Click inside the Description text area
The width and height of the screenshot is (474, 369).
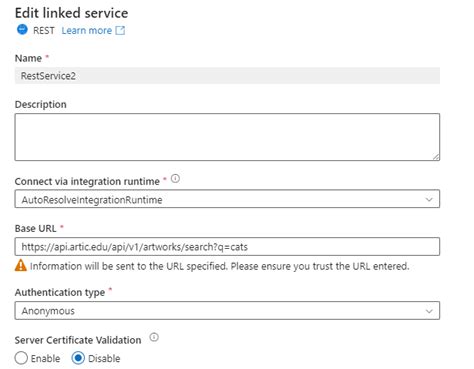[x=227, y=137]
